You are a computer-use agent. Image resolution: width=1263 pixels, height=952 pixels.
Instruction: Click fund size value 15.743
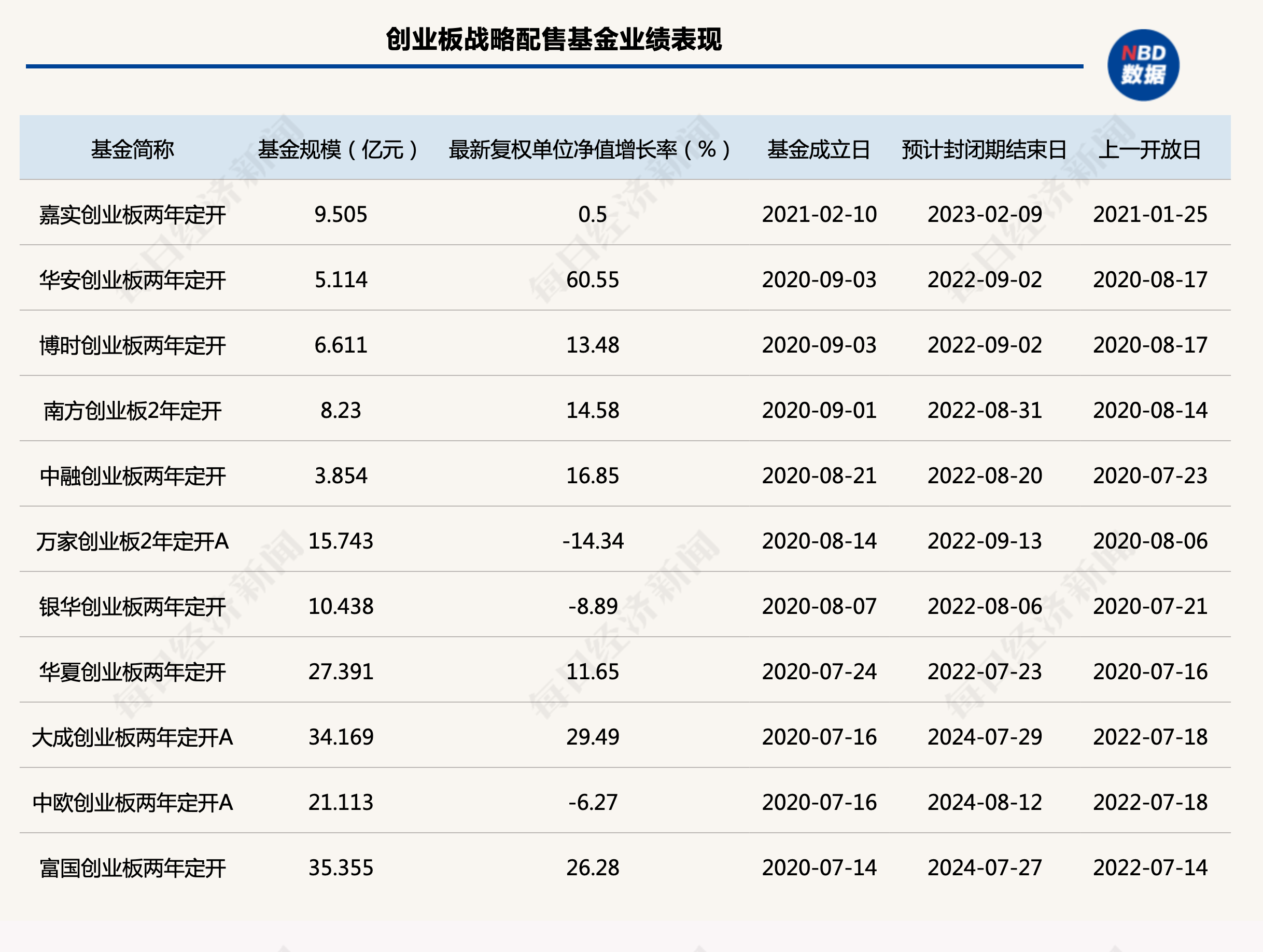click(341, 541)
